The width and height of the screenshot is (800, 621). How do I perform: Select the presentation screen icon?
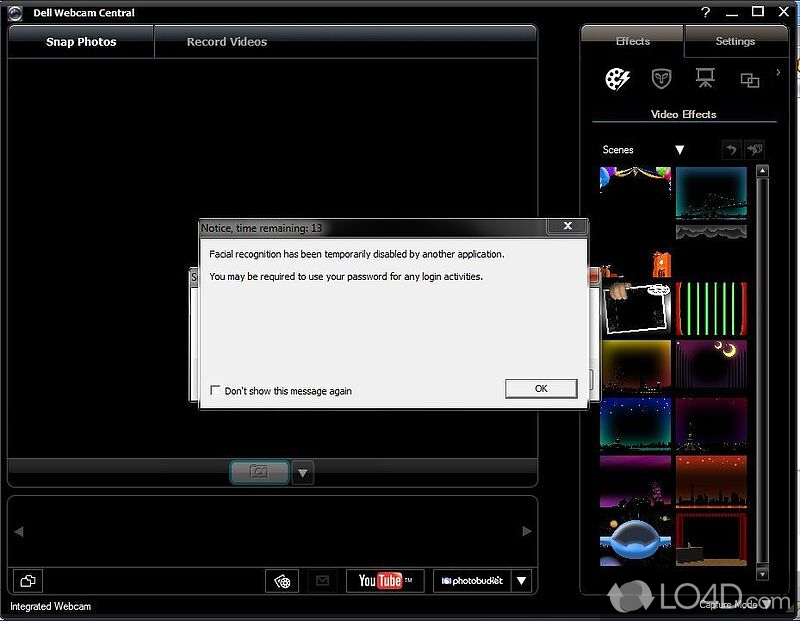tap(705, 80)
